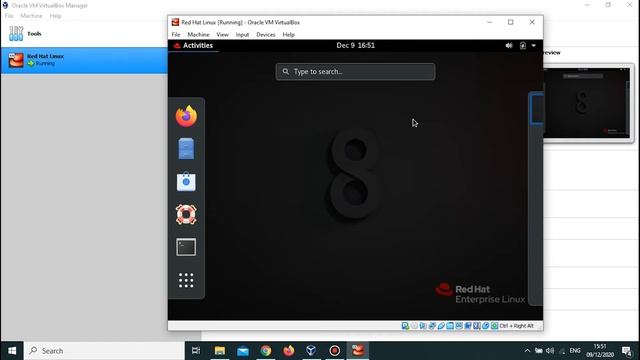Click the USB devices icon in the VM status bar
Image resolution: width=640 pixels, height=360 pixels.
441,326
